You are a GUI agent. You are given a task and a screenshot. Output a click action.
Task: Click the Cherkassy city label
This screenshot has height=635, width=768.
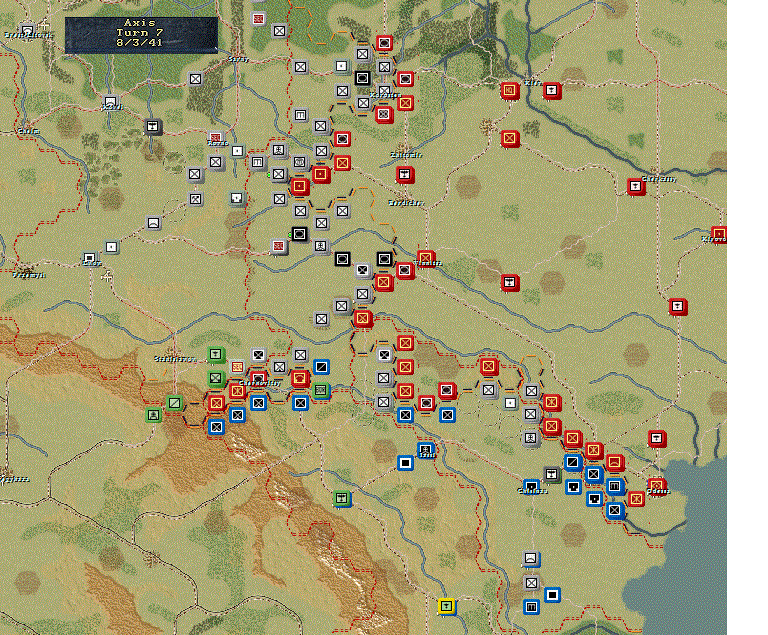point(659,179)
